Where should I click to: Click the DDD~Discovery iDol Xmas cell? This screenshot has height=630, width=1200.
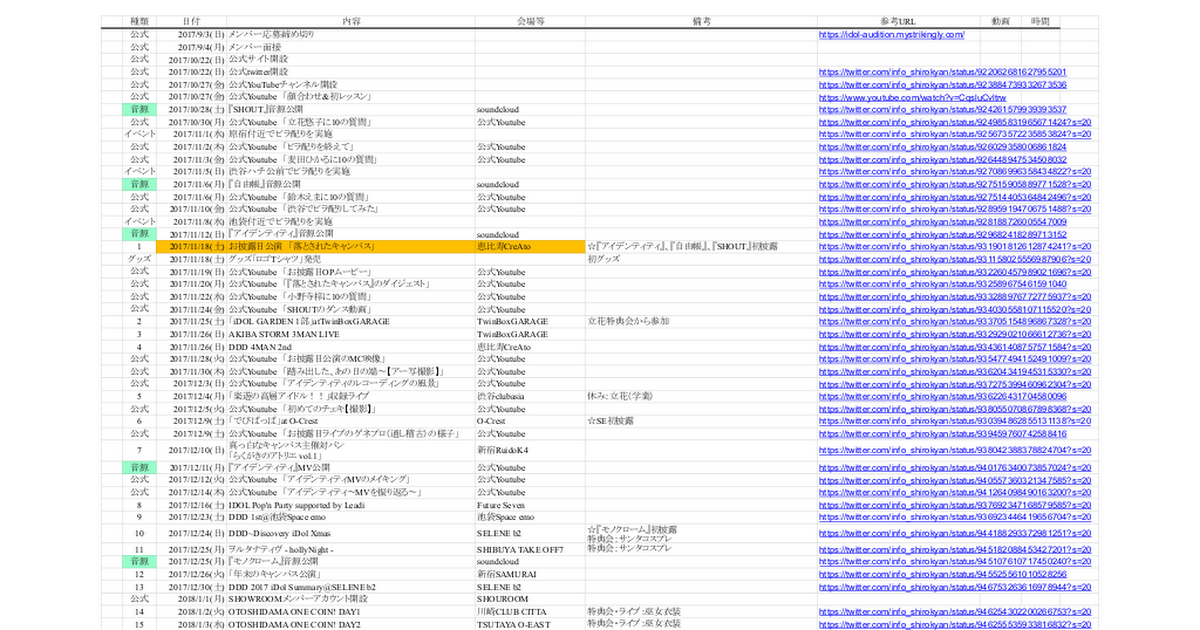(x=351, y=534)
